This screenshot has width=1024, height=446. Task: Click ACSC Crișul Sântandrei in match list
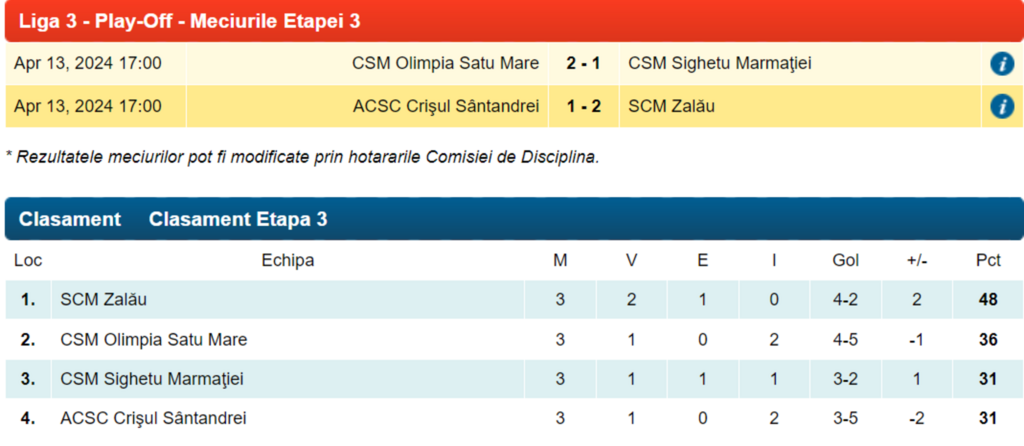click(446, 106)
